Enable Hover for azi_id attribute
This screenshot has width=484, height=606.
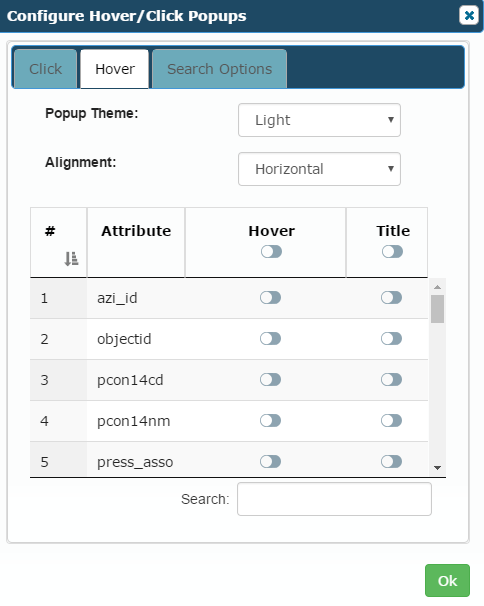tap(271, 298)
